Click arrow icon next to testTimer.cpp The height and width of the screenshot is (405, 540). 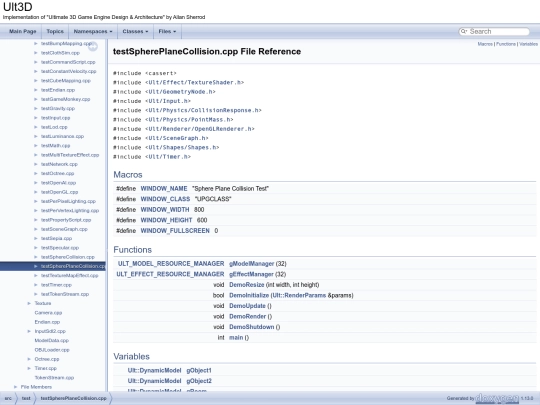(36, 285)
